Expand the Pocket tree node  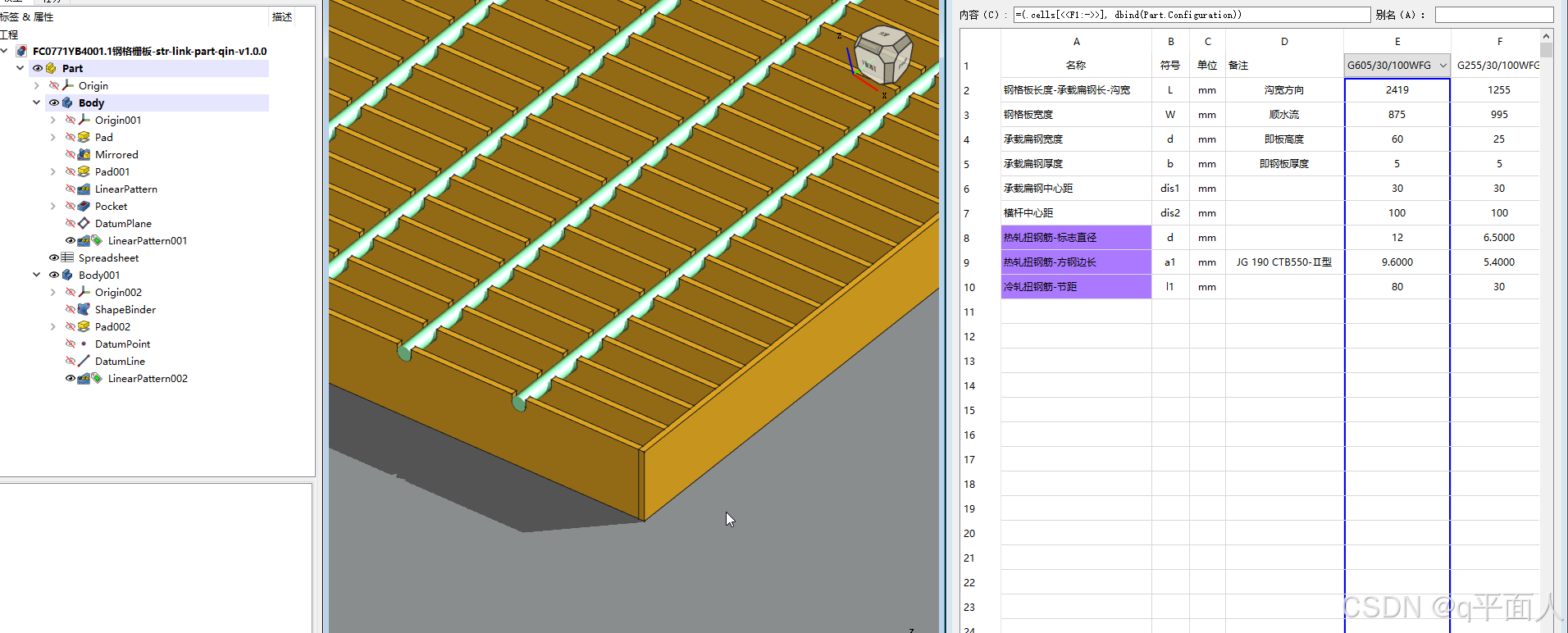(53, 206)
